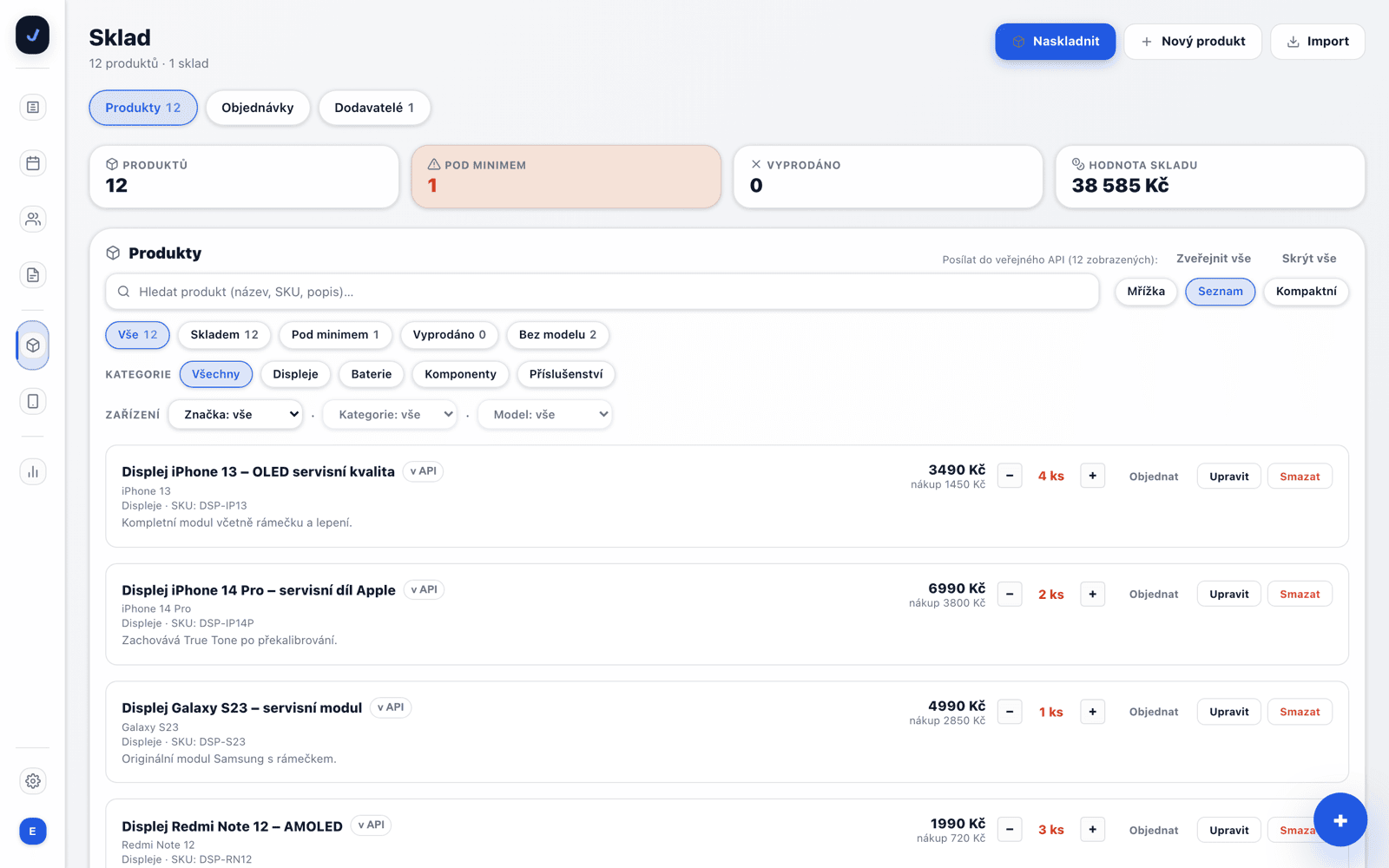Click the app logo checkmark icon
Viewport: 1389px width, 868px height.
coord(32,36)
